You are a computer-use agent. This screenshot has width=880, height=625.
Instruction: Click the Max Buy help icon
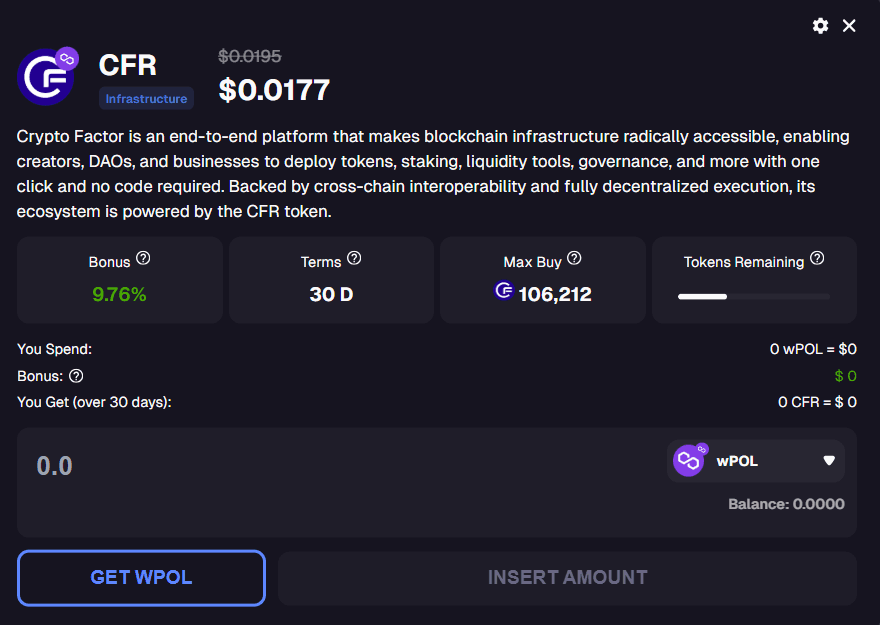click(574, 259)
